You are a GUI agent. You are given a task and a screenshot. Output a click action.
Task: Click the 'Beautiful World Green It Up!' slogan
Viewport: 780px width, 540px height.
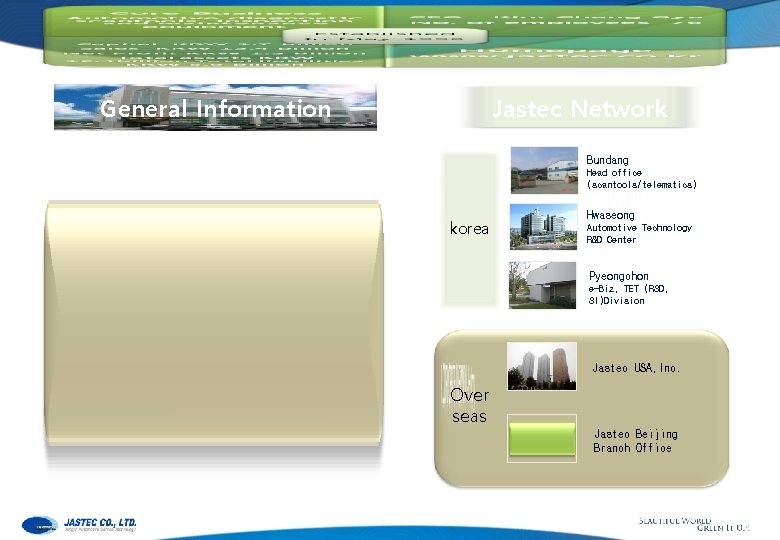click(693, 524)
